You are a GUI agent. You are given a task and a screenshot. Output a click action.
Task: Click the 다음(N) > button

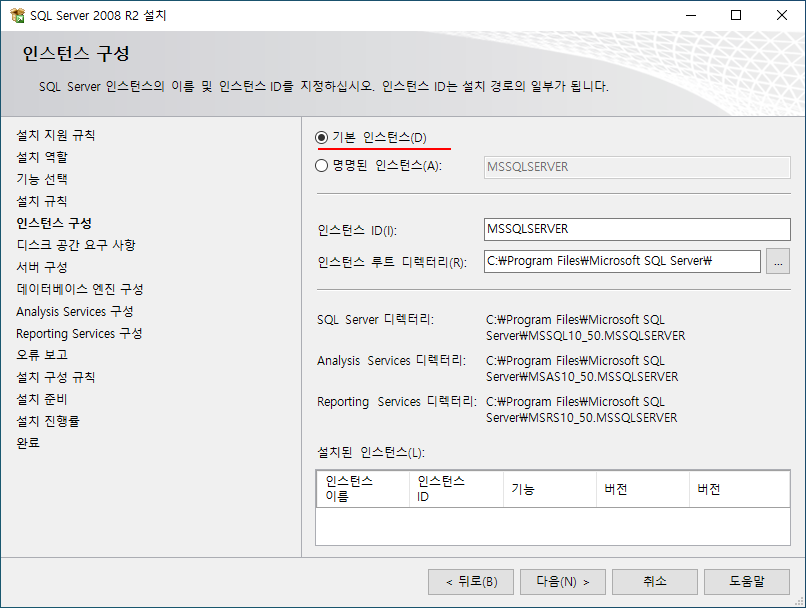tap(563, 582)
